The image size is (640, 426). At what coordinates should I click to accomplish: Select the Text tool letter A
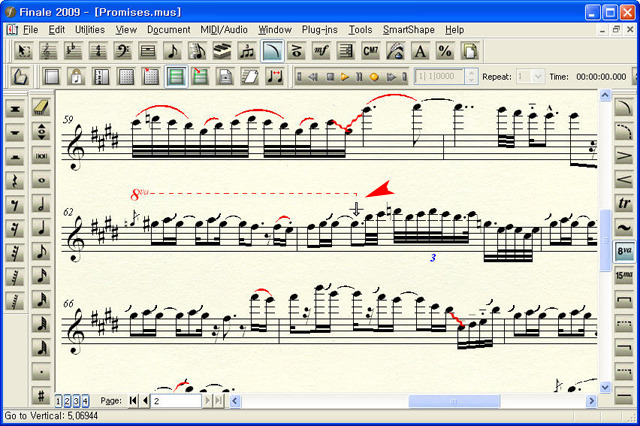(420, 51)
